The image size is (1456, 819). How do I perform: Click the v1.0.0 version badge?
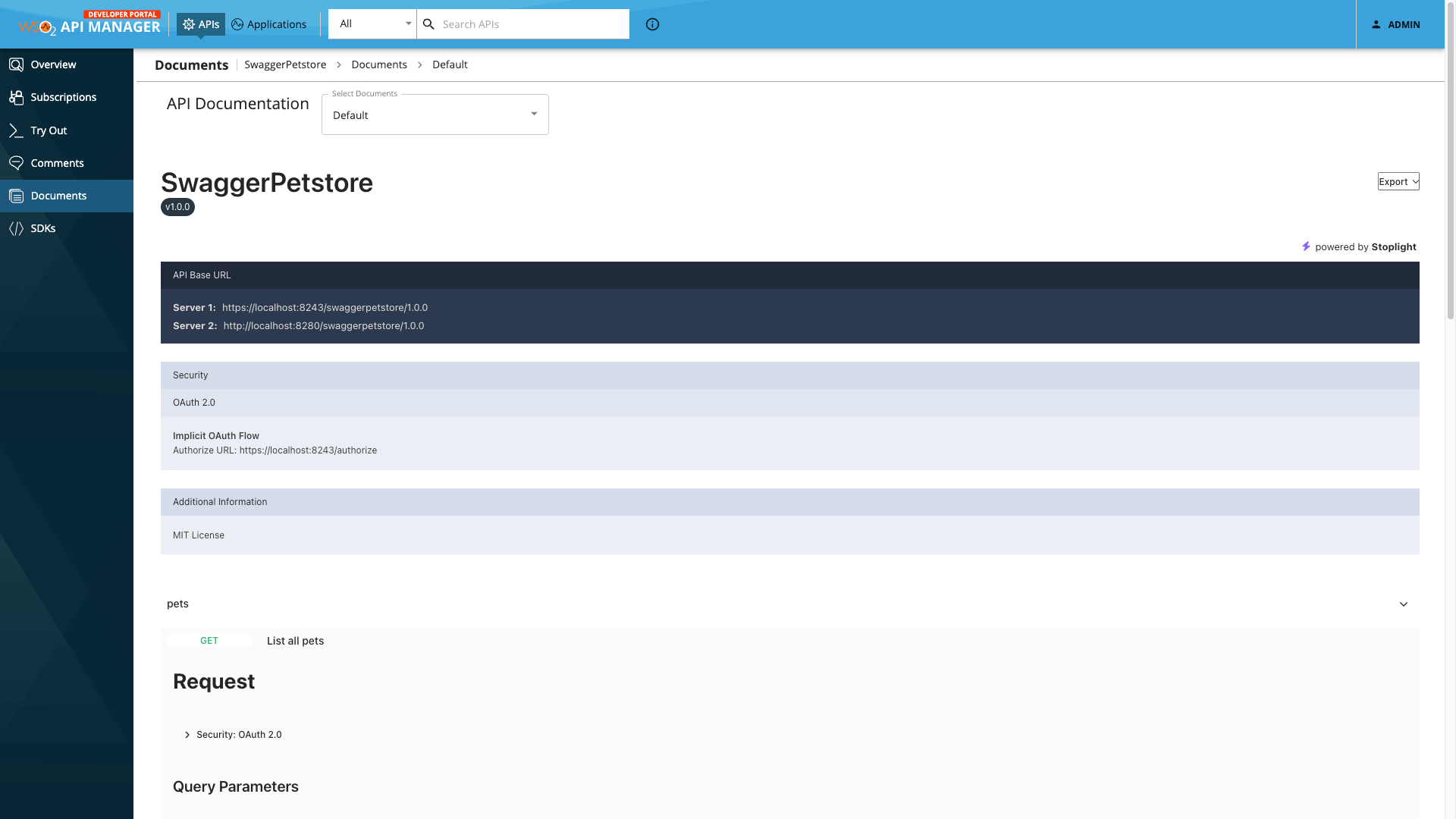177,207
